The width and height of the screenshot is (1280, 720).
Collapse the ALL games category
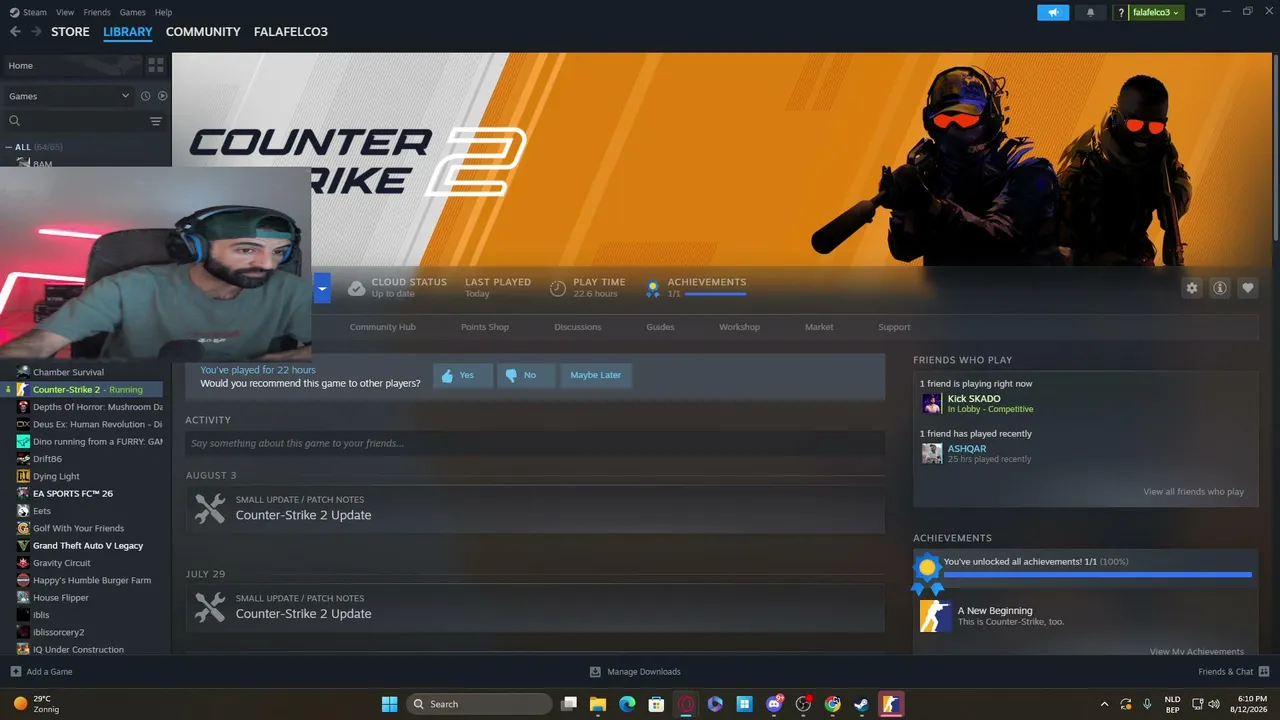(9, 147)
